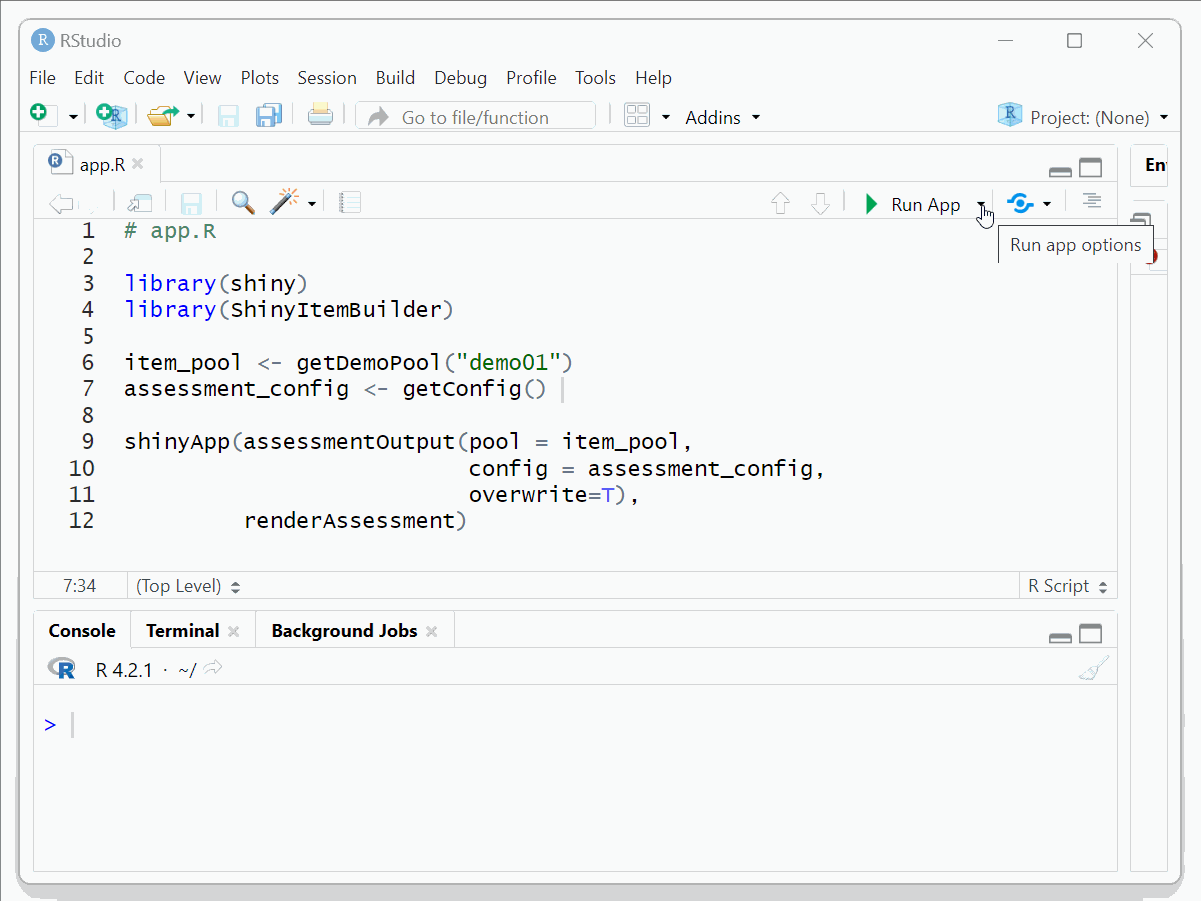The height and width of the screenshot is (901, 1201).
Task: Toggle the document outline icon
Action: point(1092,202)
